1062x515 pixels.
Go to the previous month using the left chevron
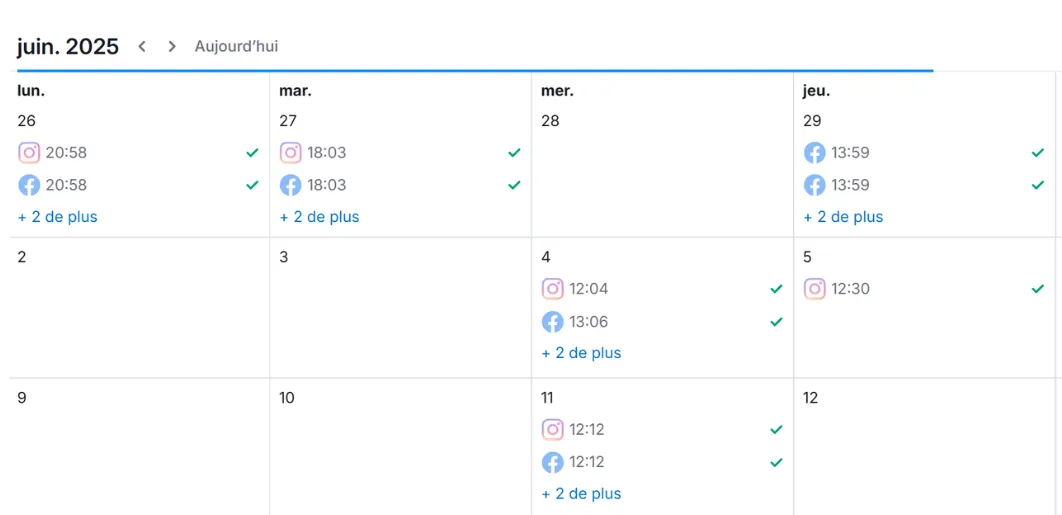tap(142, 46)
